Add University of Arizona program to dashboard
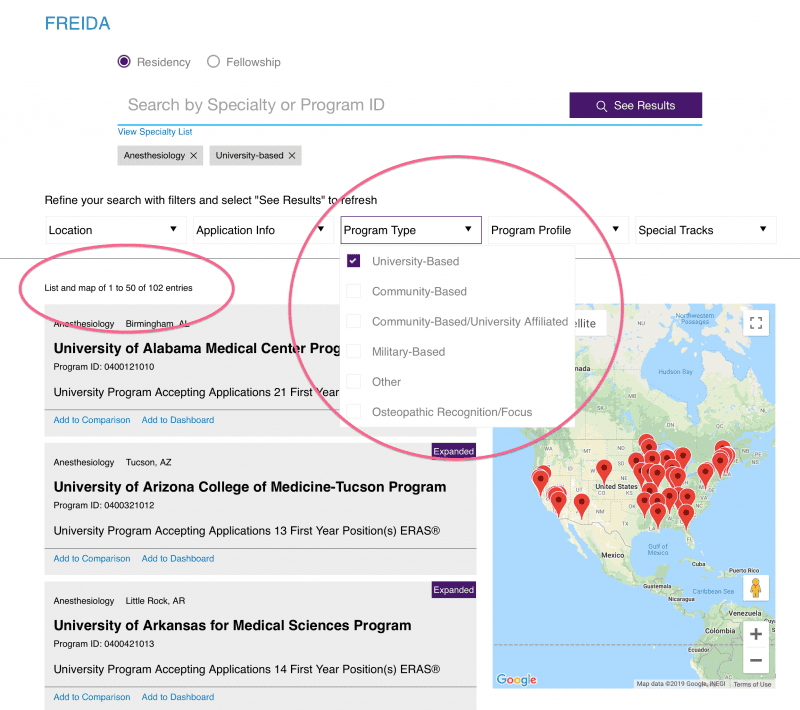The width and height of the screenshot is (800, 710). [x=178, y=559]
